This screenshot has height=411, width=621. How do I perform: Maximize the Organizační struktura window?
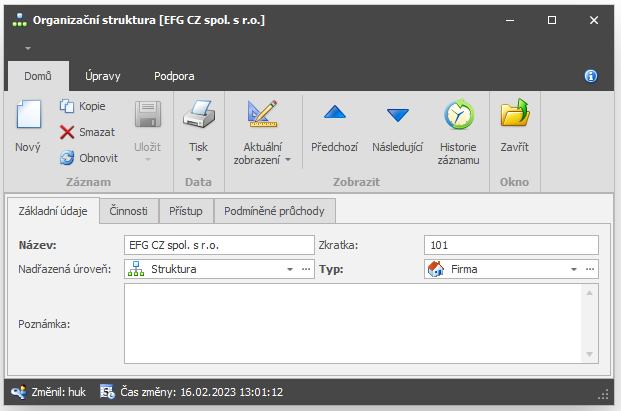pyautogui.click(x=552, y=20)
